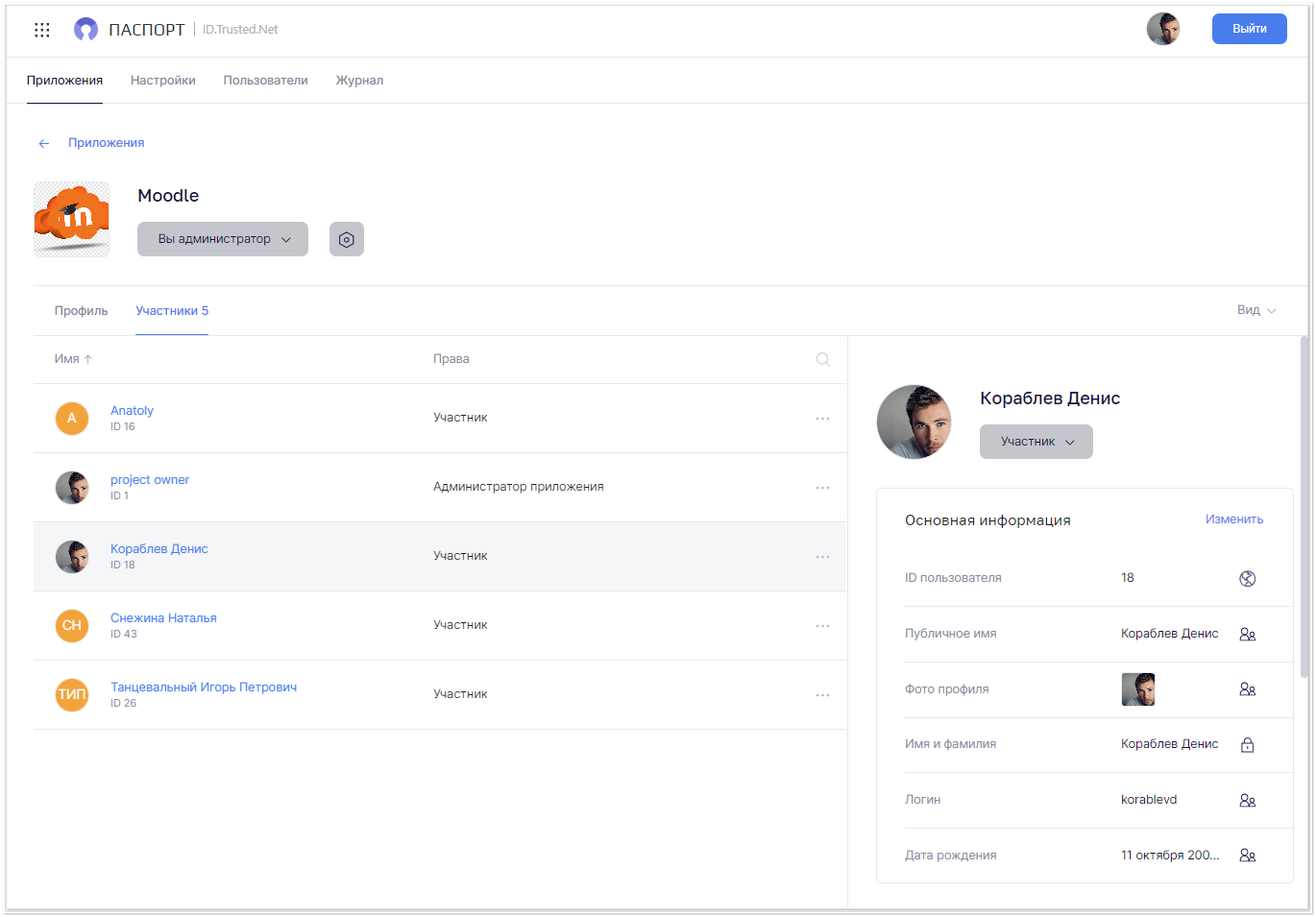
Task: Open Anatoly user link
Action: tap(132, 411)
